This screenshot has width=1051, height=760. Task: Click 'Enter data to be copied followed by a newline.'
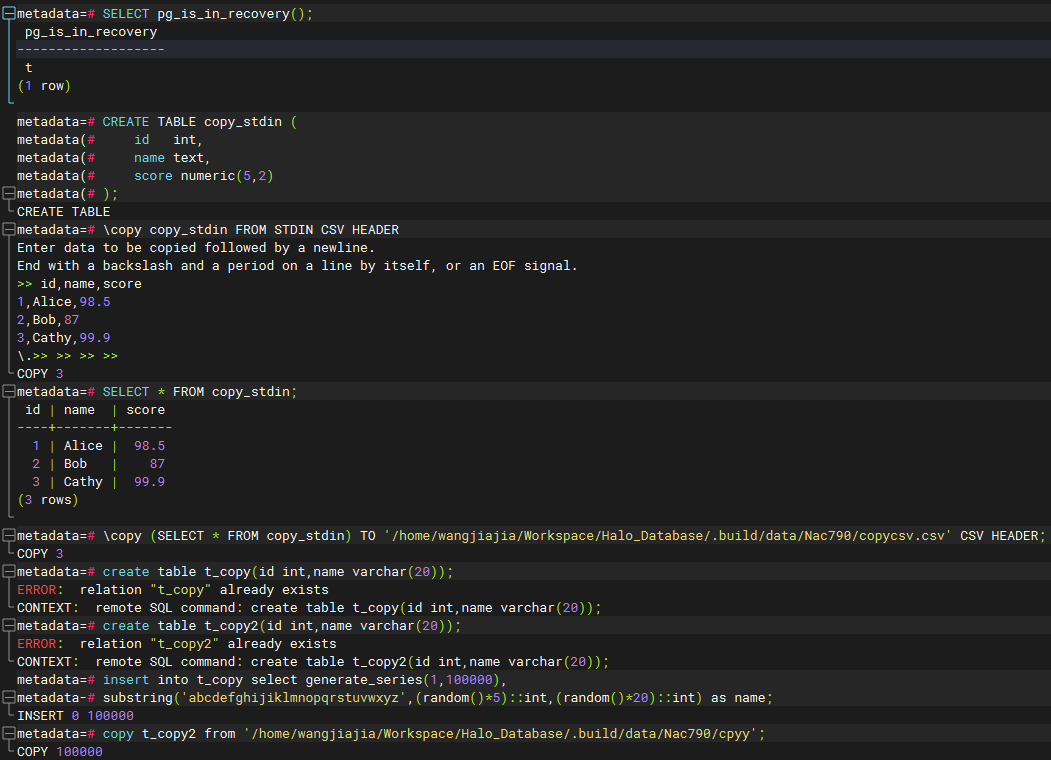(196, 248)
